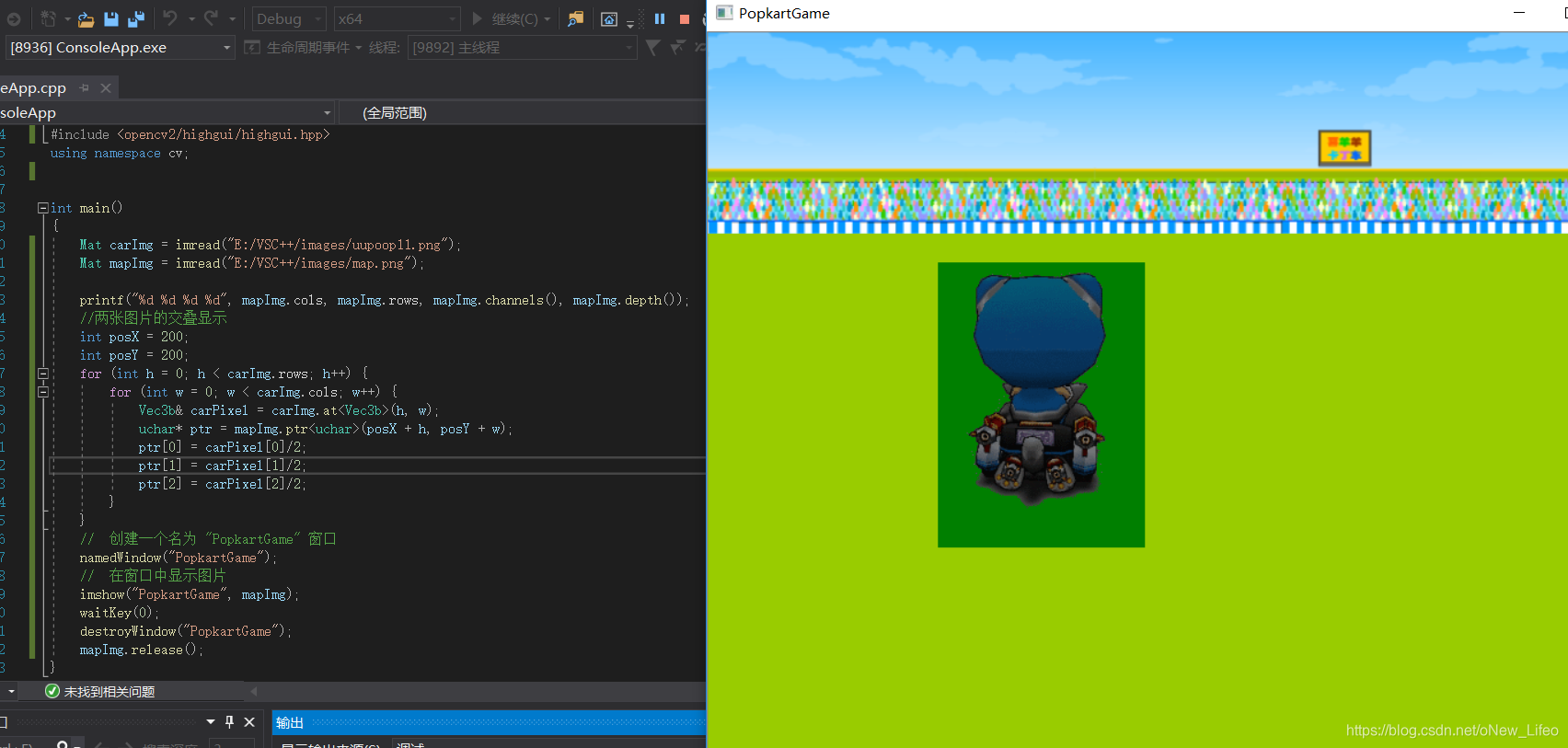
Task: Click the 'ptr[1] = carPixel[1]/2;' line
Action: (222, 466)
